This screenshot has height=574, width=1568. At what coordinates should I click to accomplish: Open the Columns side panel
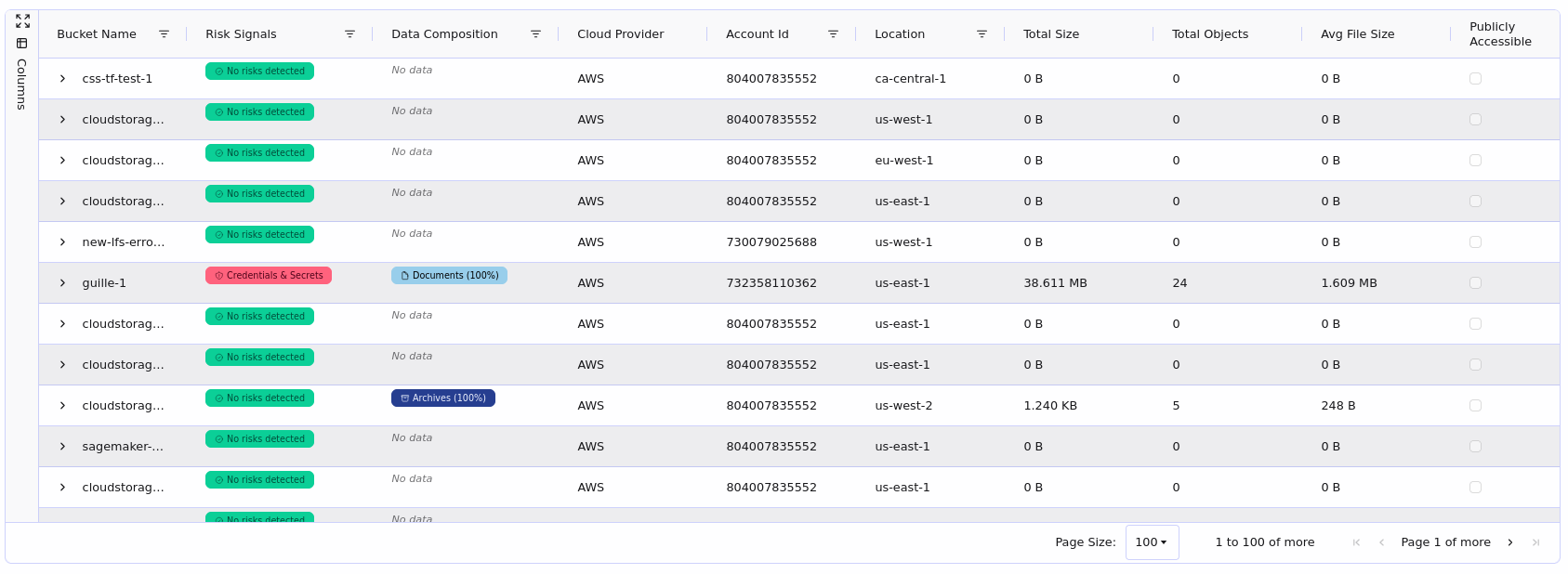[21, 75]
